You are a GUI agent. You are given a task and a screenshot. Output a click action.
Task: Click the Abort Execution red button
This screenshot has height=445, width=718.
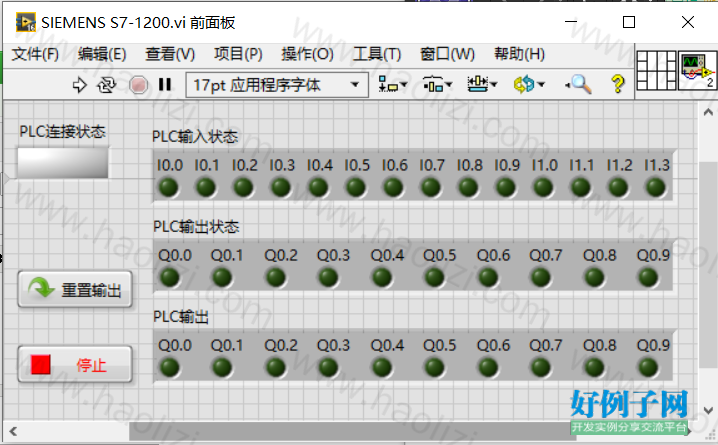[x=138, y=85]
